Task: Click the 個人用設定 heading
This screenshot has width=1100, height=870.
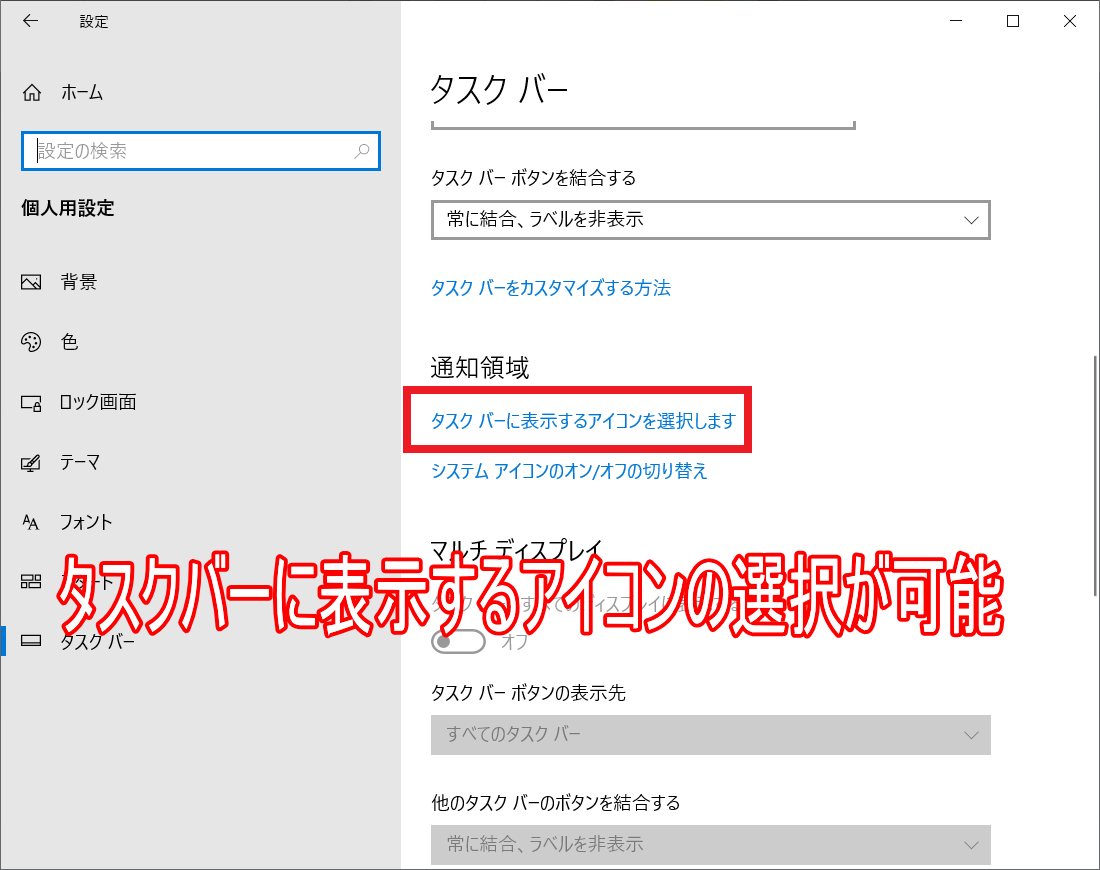Action: [67, 208]
